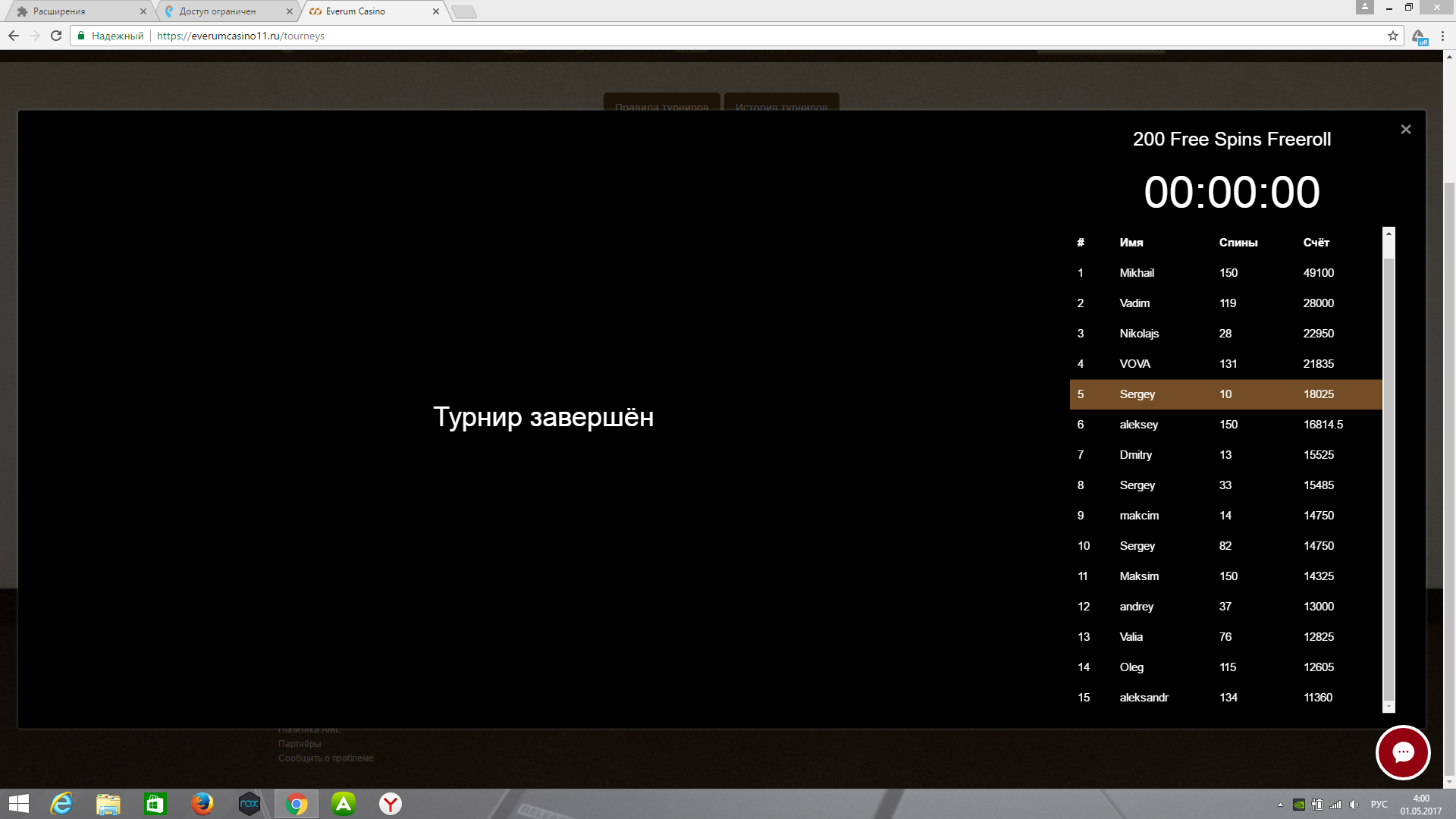1456x819 pixels.
Task: Select highlighted row 5 Sergey
Action: click(1225, 394)
